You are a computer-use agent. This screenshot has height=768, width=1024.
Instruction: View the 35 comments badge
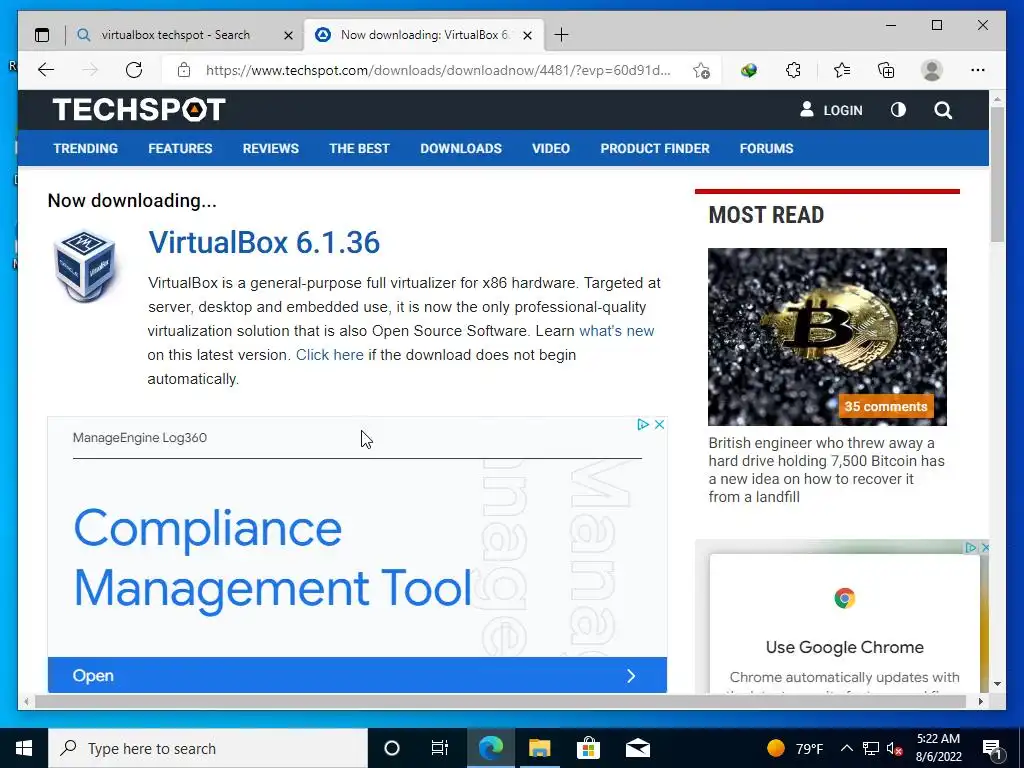pyautogui.click(x=886, y=406)
